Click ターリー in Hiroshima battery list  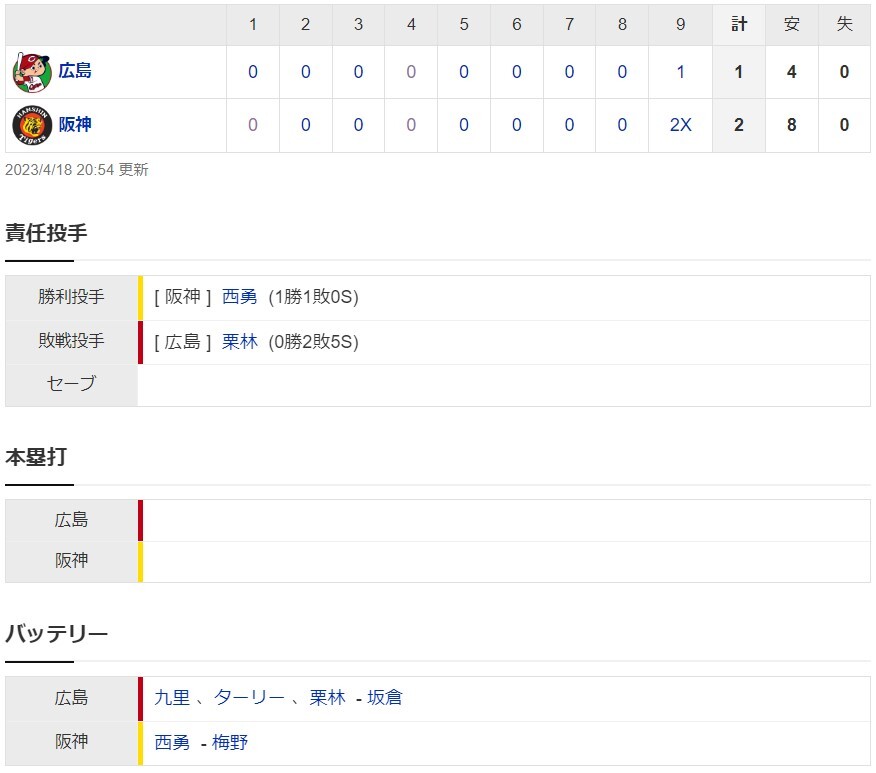(x=249, y=698)
